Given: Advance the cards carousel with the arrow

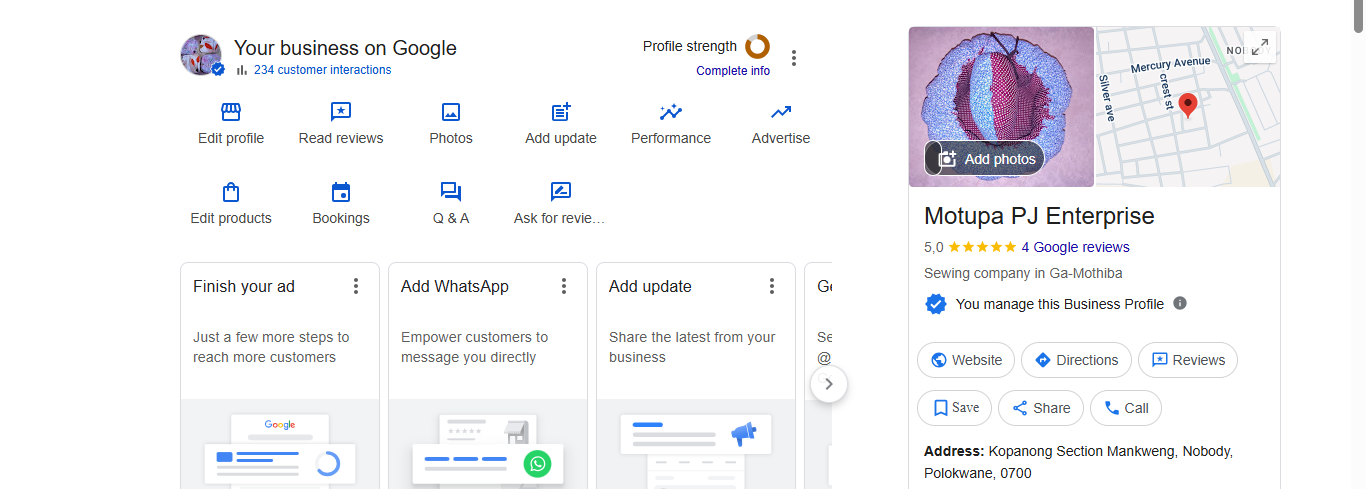Looking at the screenshot, I should click(x=829, y=383).
